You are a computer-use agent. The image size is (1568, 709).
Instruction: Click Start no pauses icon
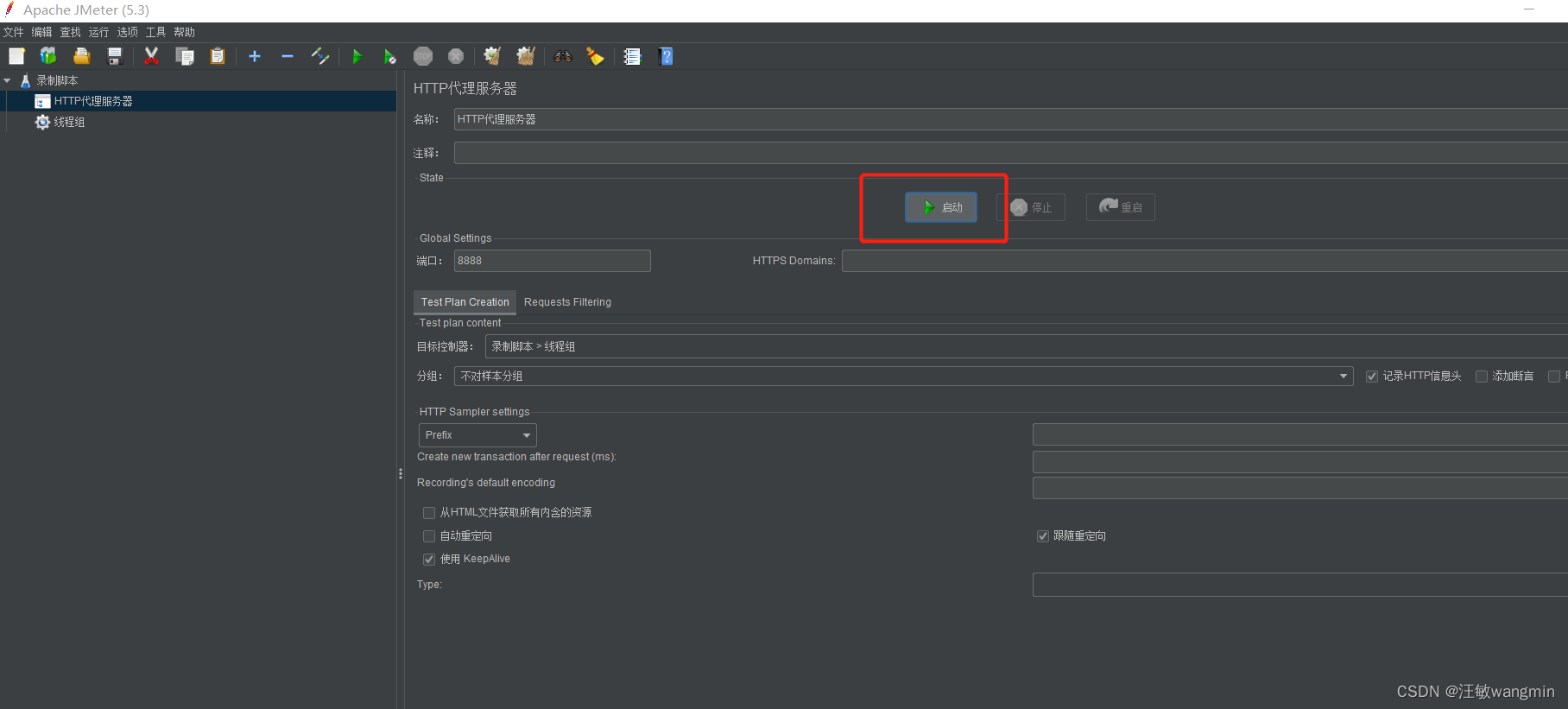(390, 56)
